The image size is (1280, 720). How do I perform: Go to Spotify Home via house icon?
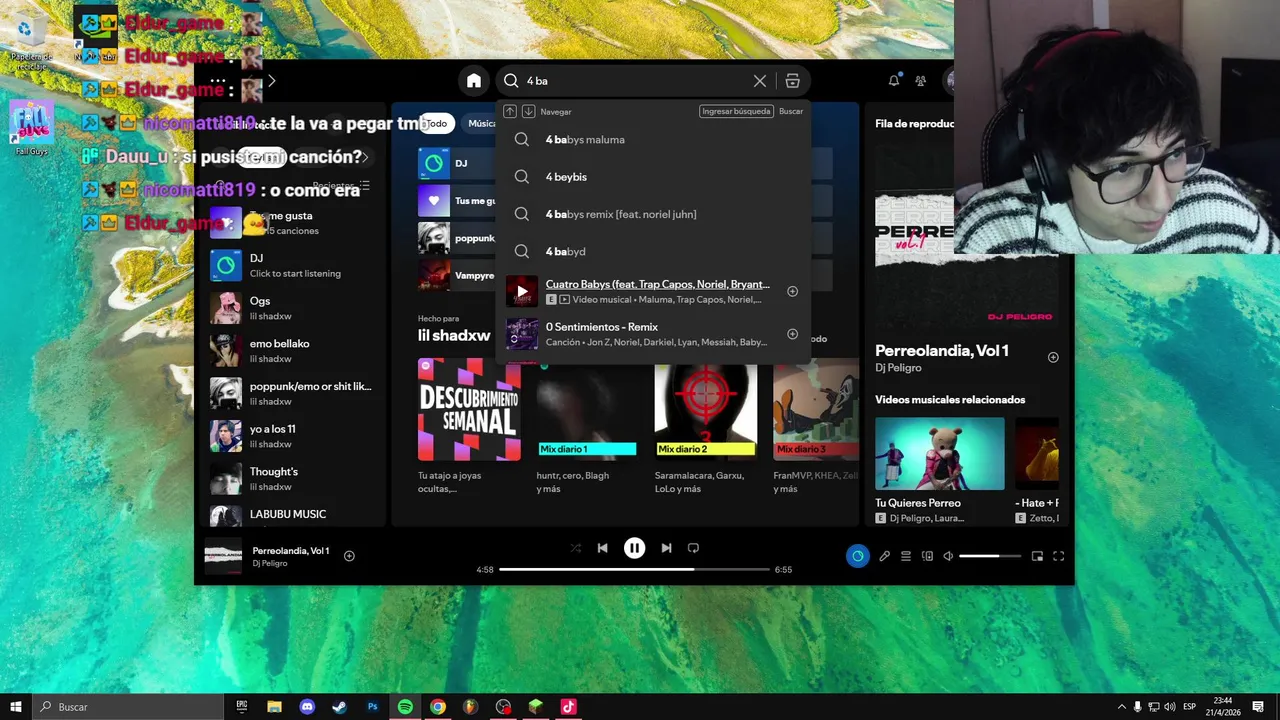pyautogui.click(x=474, y=81)
